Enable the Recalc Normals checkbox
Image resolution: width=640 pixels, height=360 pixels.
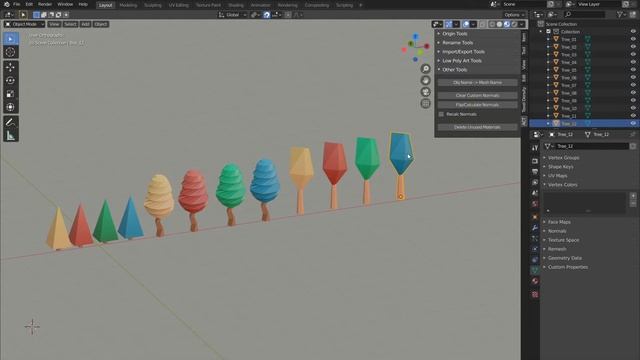coord(441,114)
